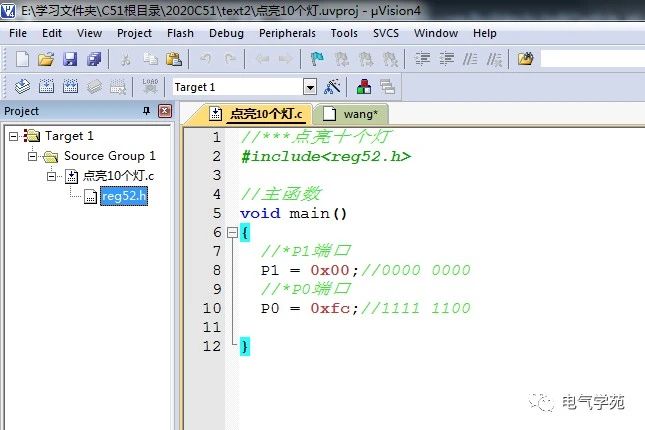The image size is (645, 430).
Task: Click the Batch Build icon
Action: coord(94,87)
